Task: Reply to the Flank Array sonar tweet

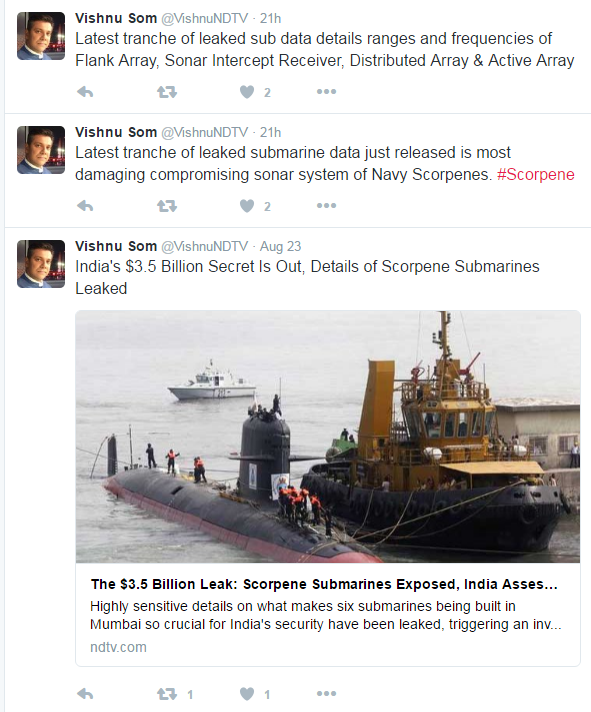Action: point(85,92)
